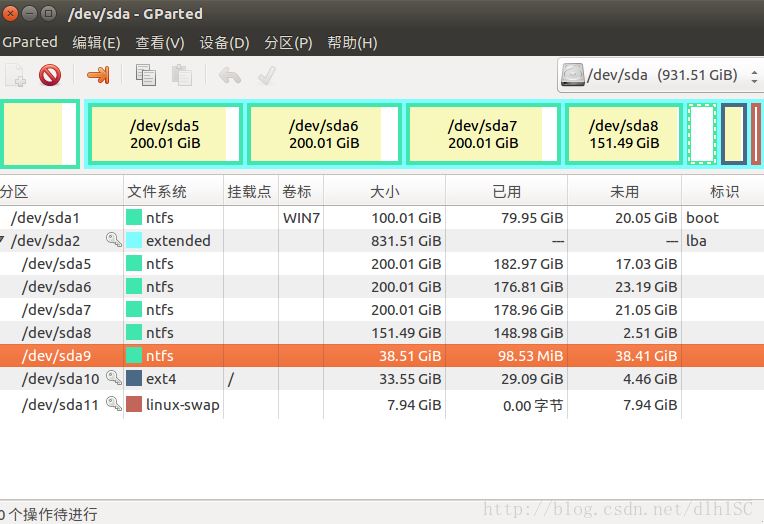Screen dimensions: 764x524
Task: Sort by the 大小 column header
Action: (x=385, y=191)
